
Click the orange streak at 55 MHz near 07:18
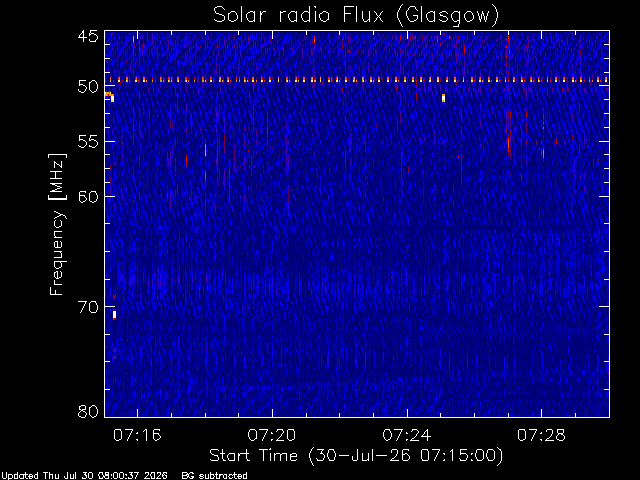coord(205,150)
